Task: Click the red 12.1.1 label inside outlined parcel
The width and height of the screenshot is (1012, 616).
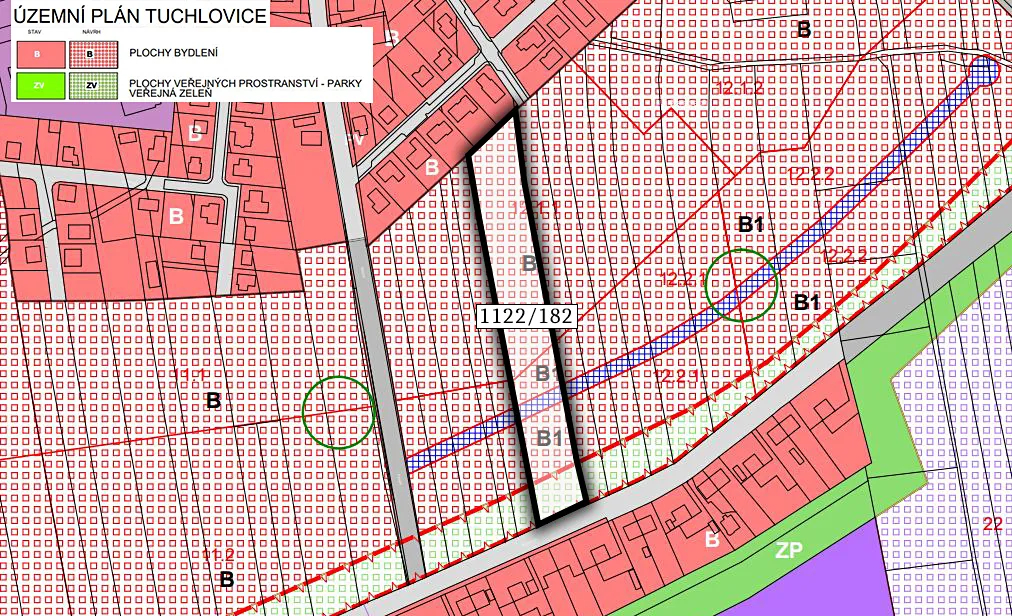Action: [x=533, y=207]
